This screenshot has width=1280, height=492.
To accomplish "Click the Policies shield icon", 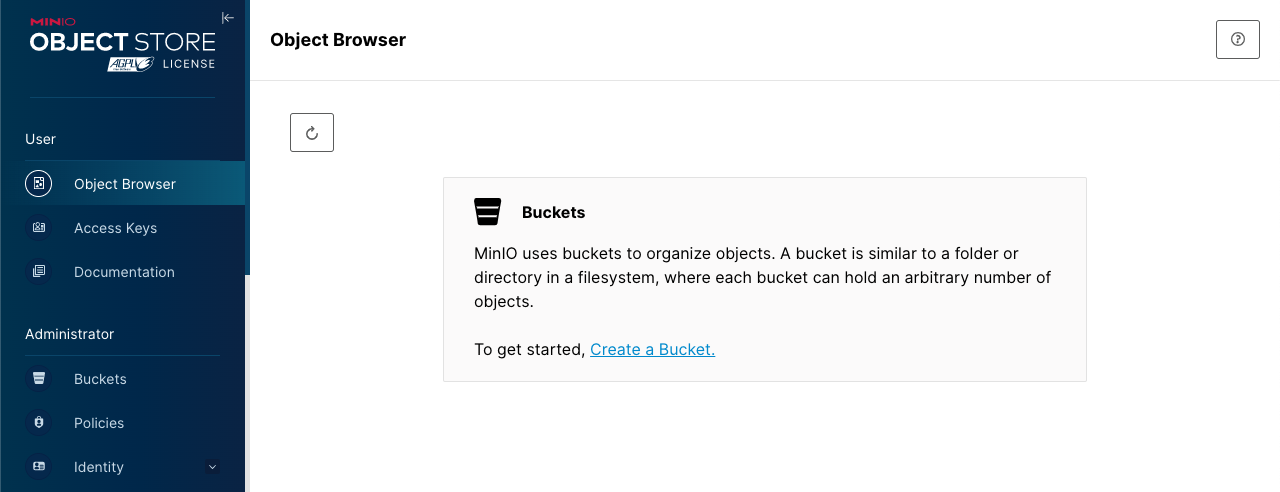I will tap(39, 423).
